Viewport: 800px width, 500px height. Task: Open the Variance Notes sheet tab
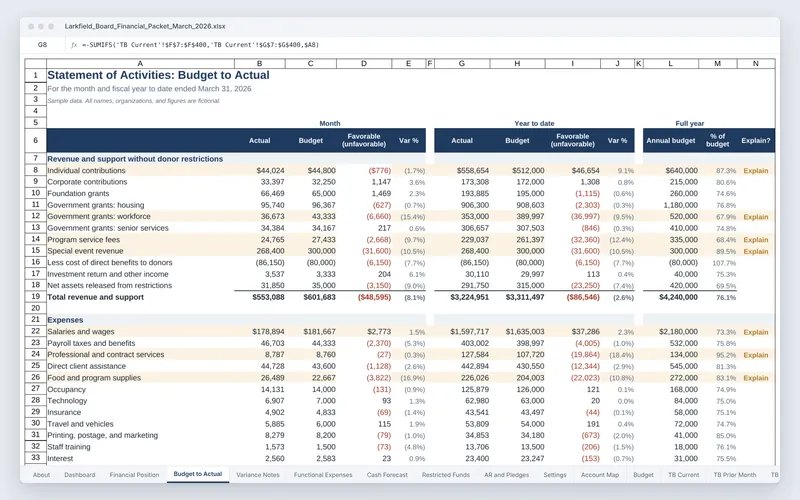pyautogui.click(x=258, y=474)
